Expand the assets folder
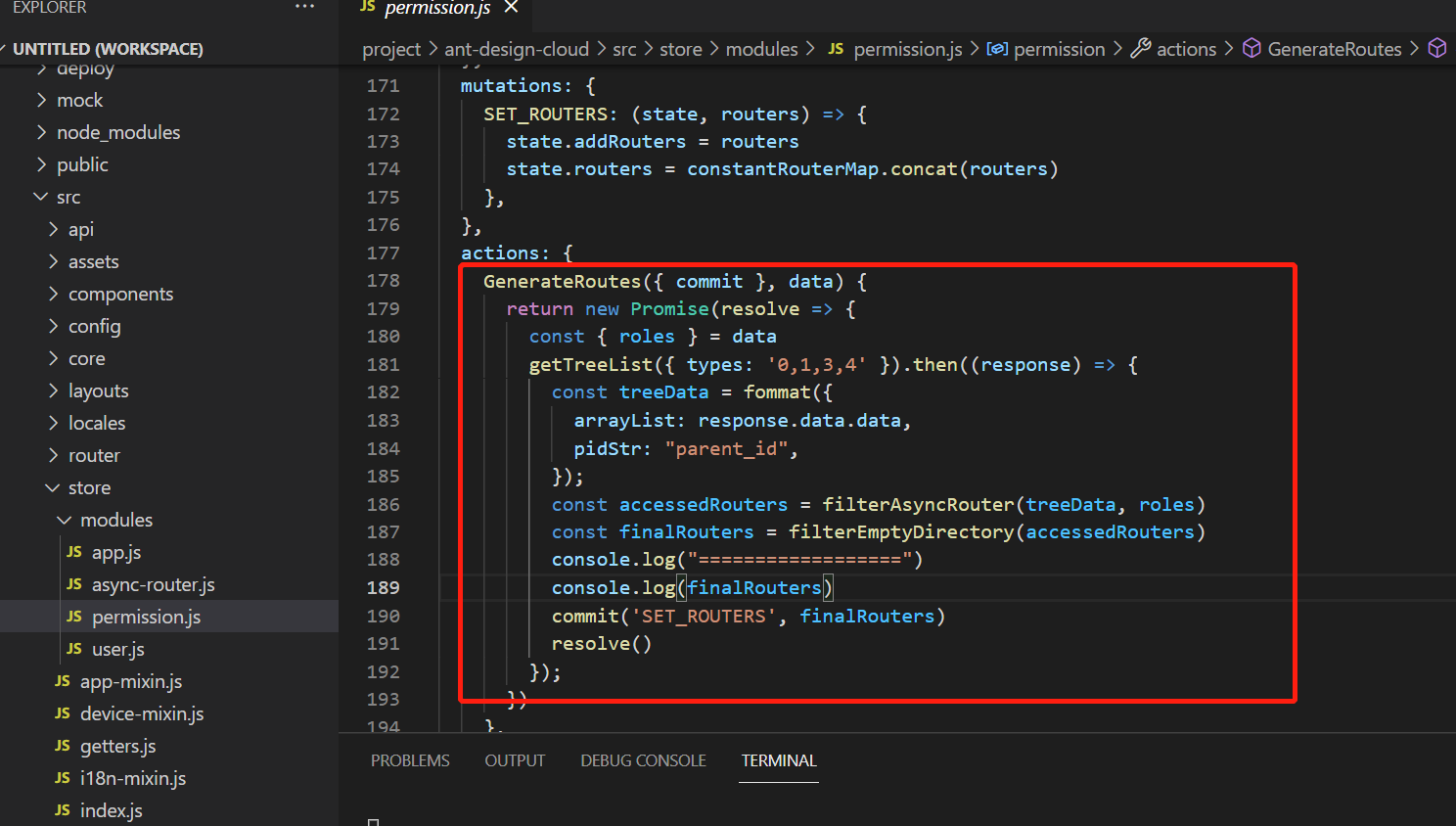Image resolution: width=1456 pixels, height=826 pixels. (94, 261)
